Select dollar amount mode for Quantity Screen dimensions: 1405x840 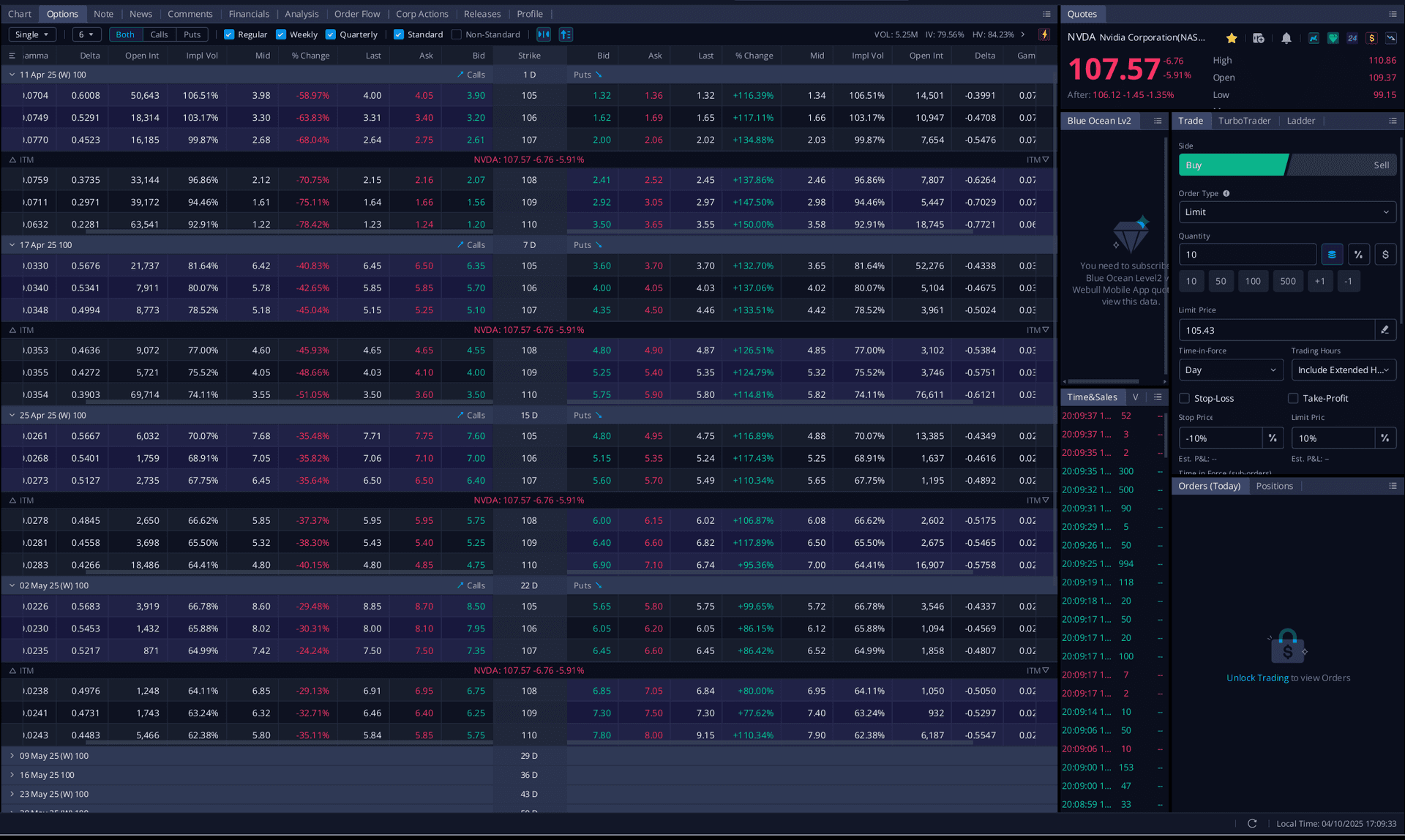point(1385,254)
